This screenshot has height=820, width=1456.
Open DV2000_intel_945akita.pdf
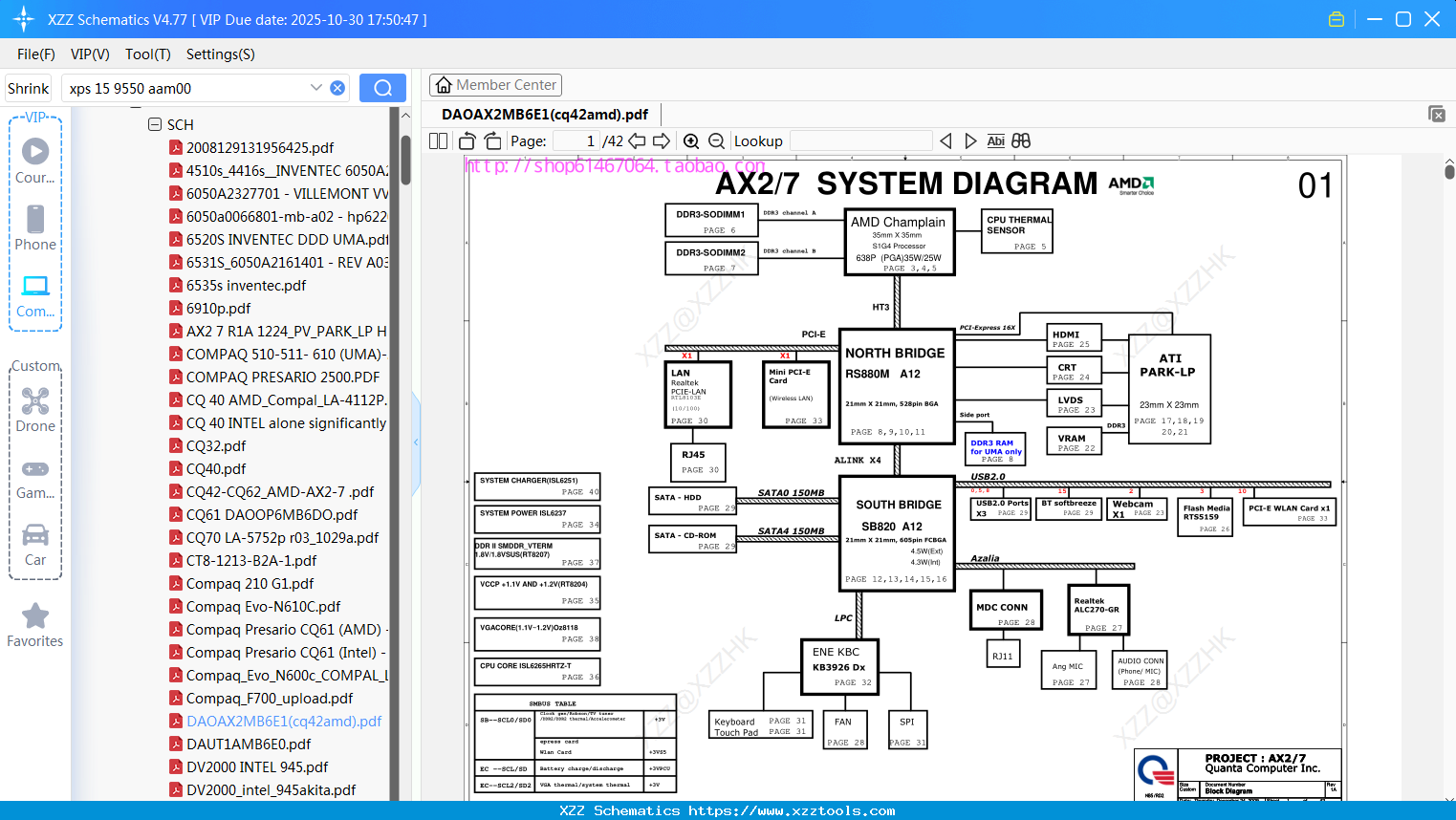click(x=271, y=789)
